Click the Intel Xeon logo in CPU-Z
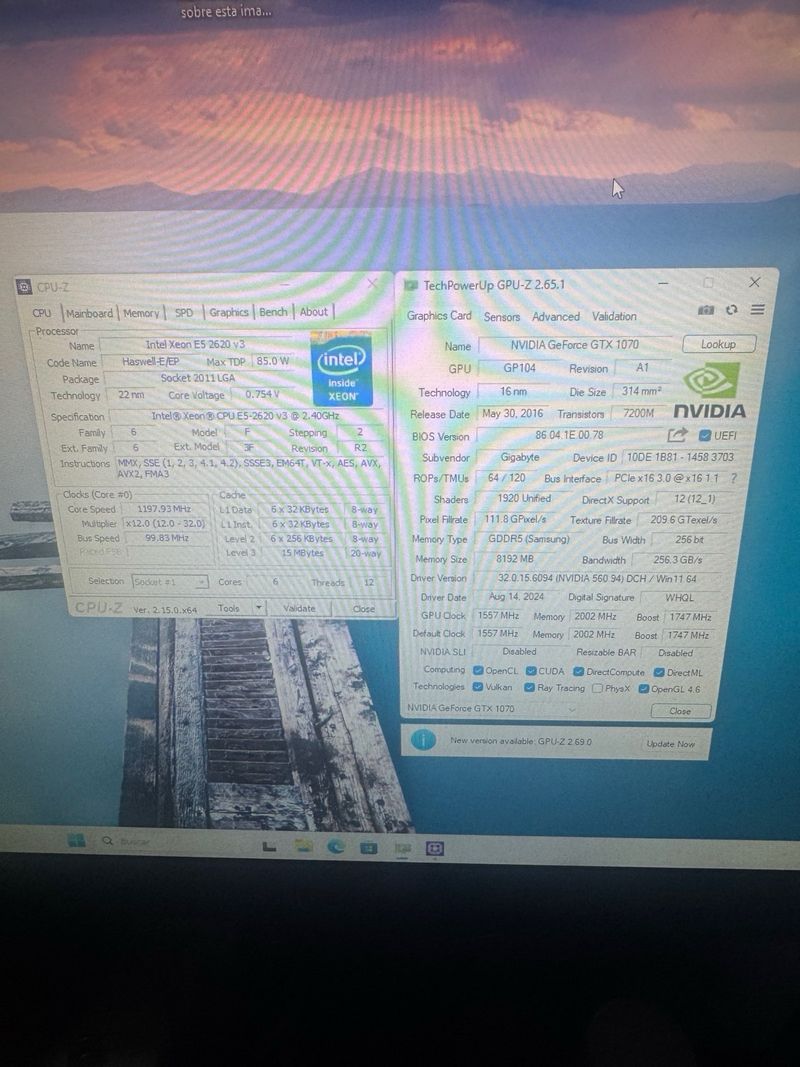 pyautogui.click(x=341, y=369)
